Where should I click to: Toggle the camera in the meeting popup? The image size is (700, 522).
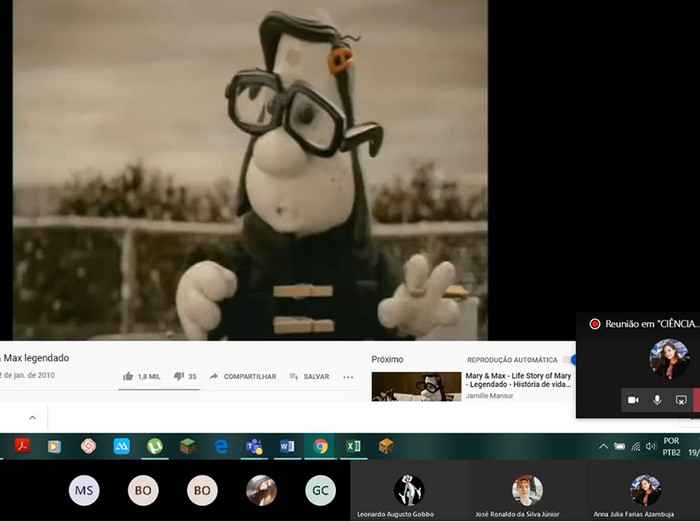pos(633,400)
